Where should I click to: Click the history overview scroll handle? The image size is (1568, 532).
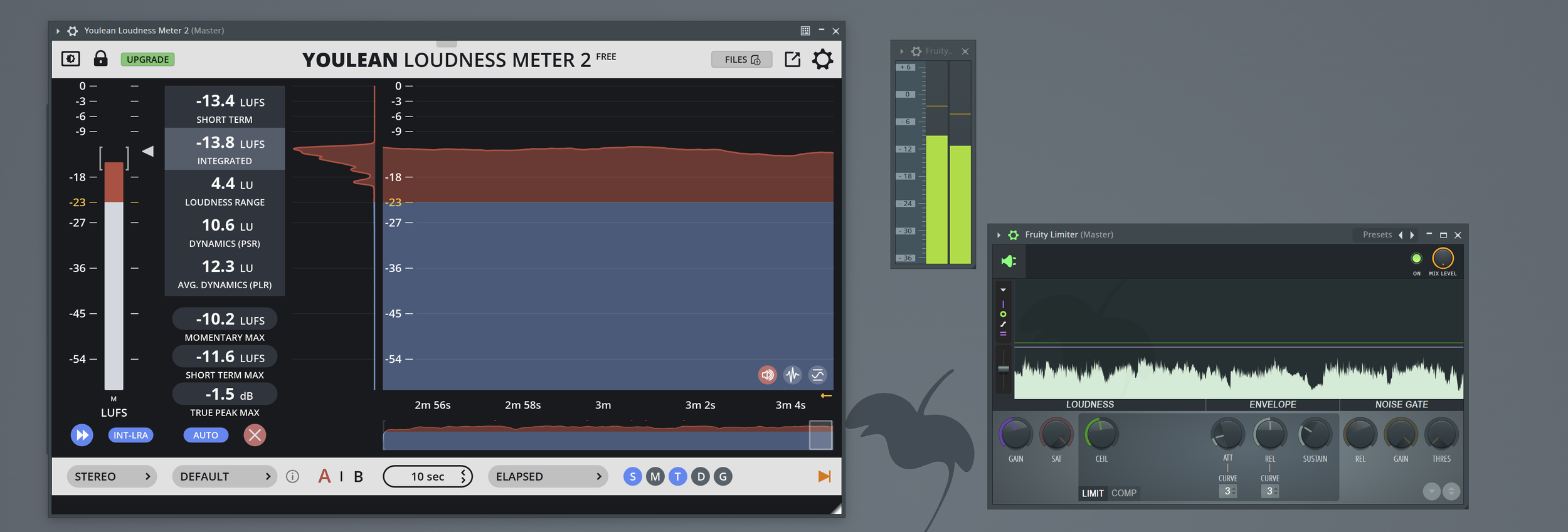click(820, 435)
